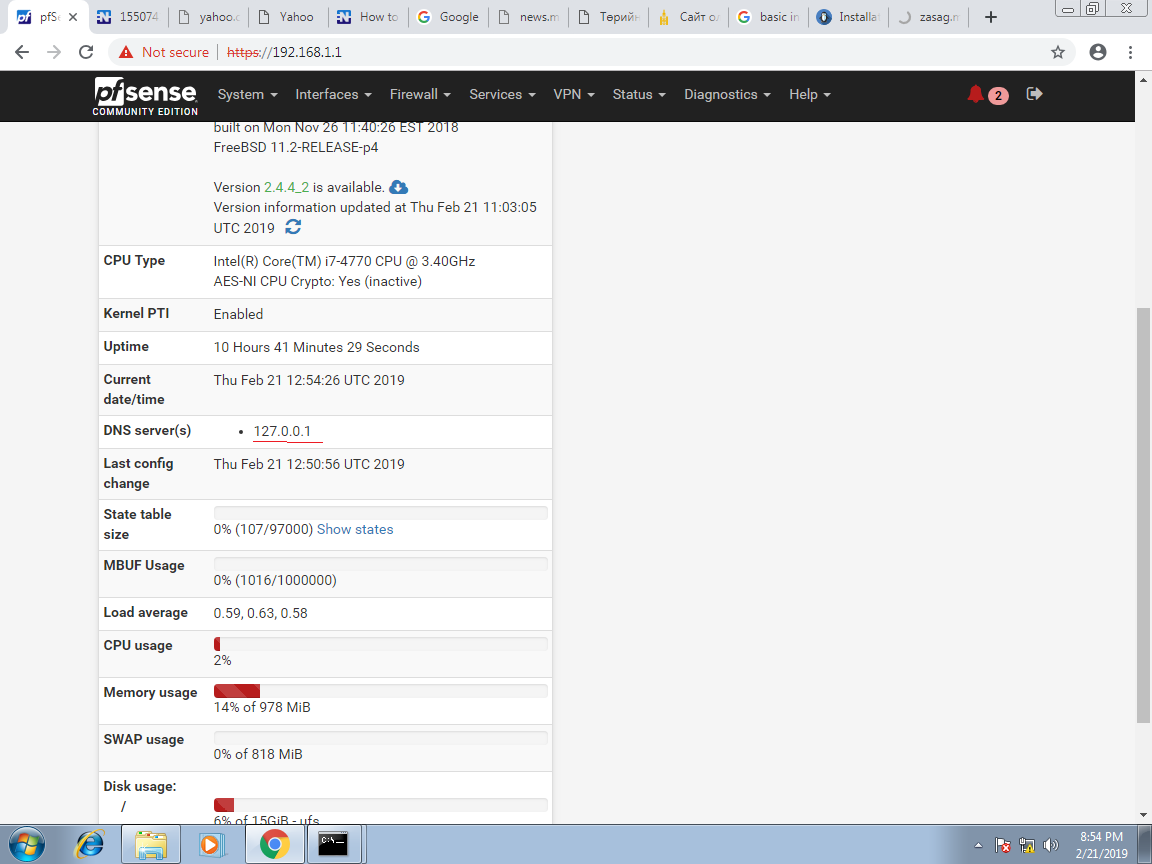Viewport: 1152px width, 864px height.
Task: Switch to the yahoo.c browser tab
Action: coord(208,17)
